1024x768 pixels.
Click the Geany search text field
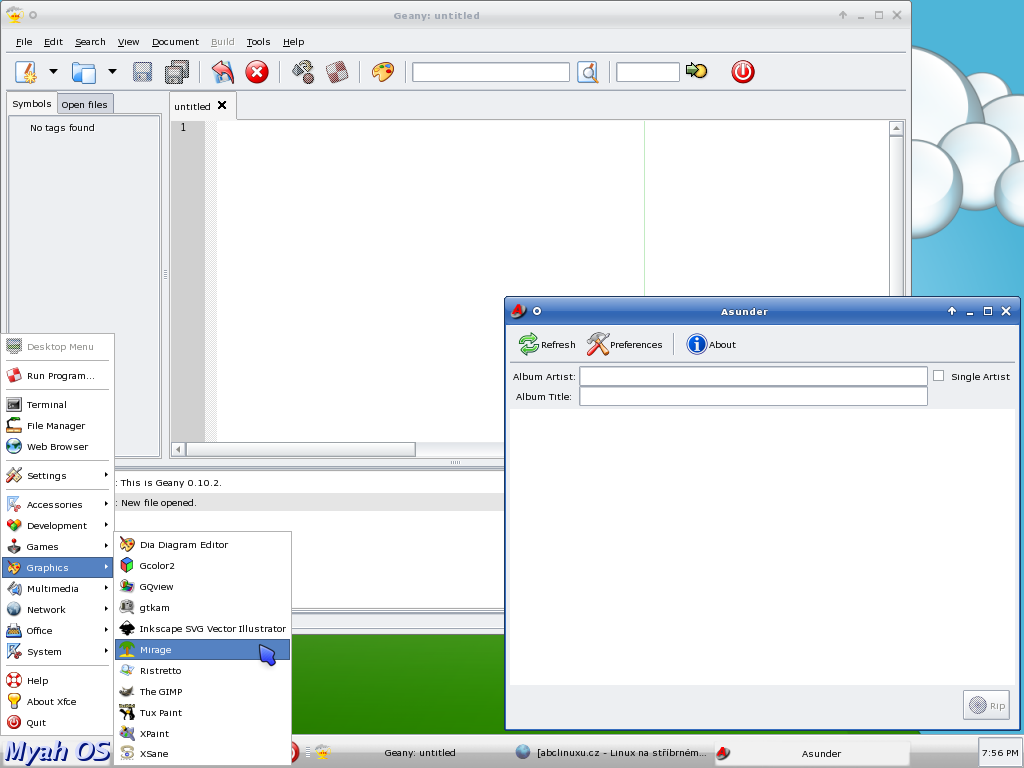click(x=491, y=72)
